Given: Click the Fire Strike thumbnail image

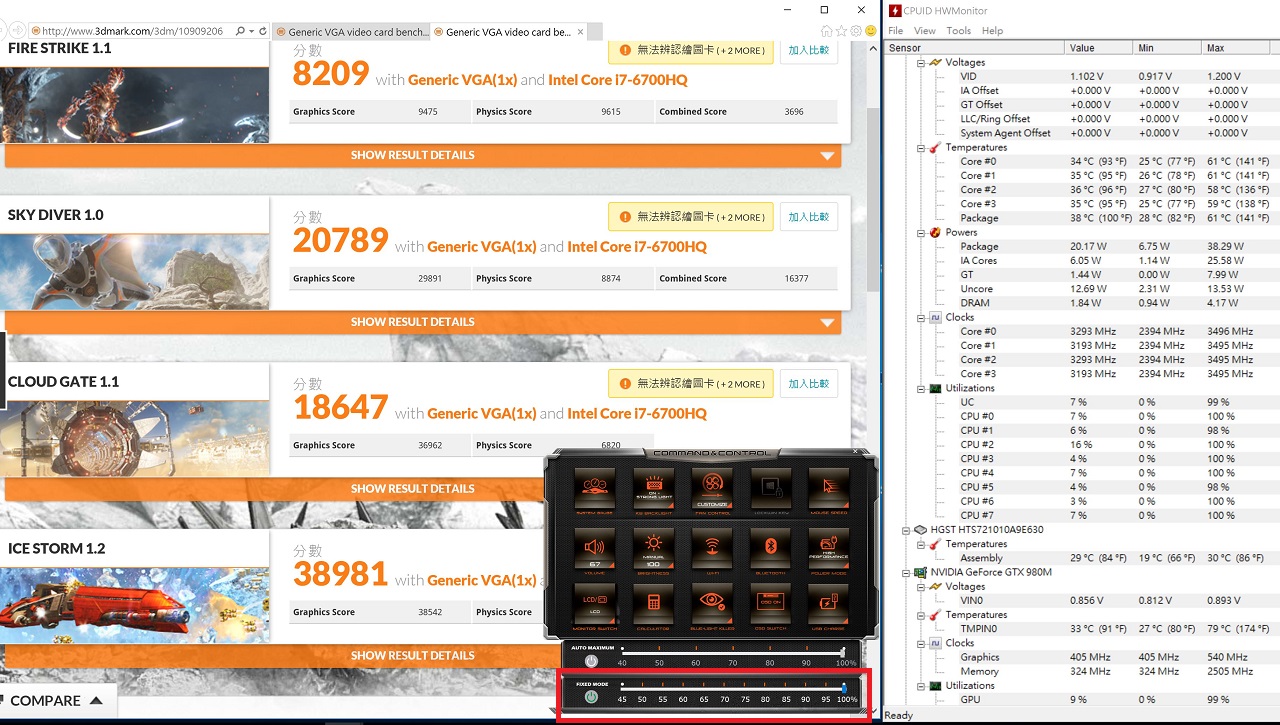Looking at the screenshot, I should click(x=134, y=104).
